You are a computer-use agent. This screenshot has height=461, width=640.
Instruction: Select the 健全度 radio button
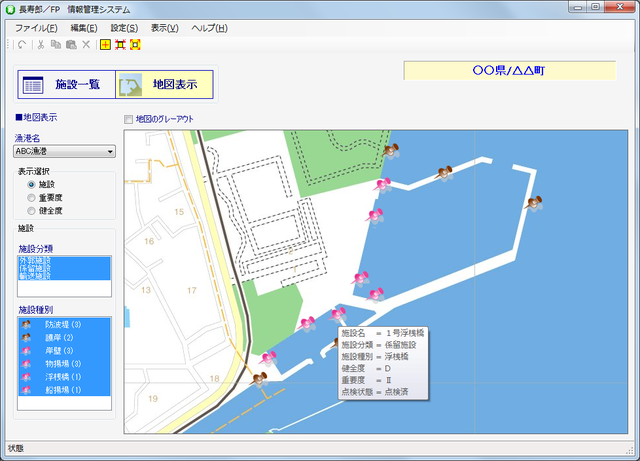click(33, 211)
